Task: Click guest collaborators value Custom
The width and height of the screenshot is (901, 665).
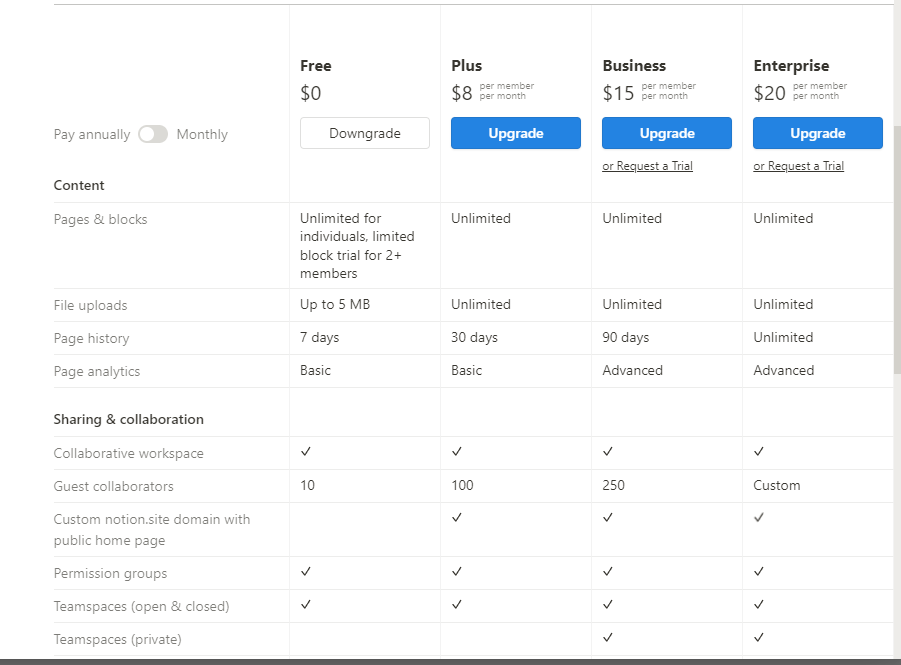Action: [777, 485]
